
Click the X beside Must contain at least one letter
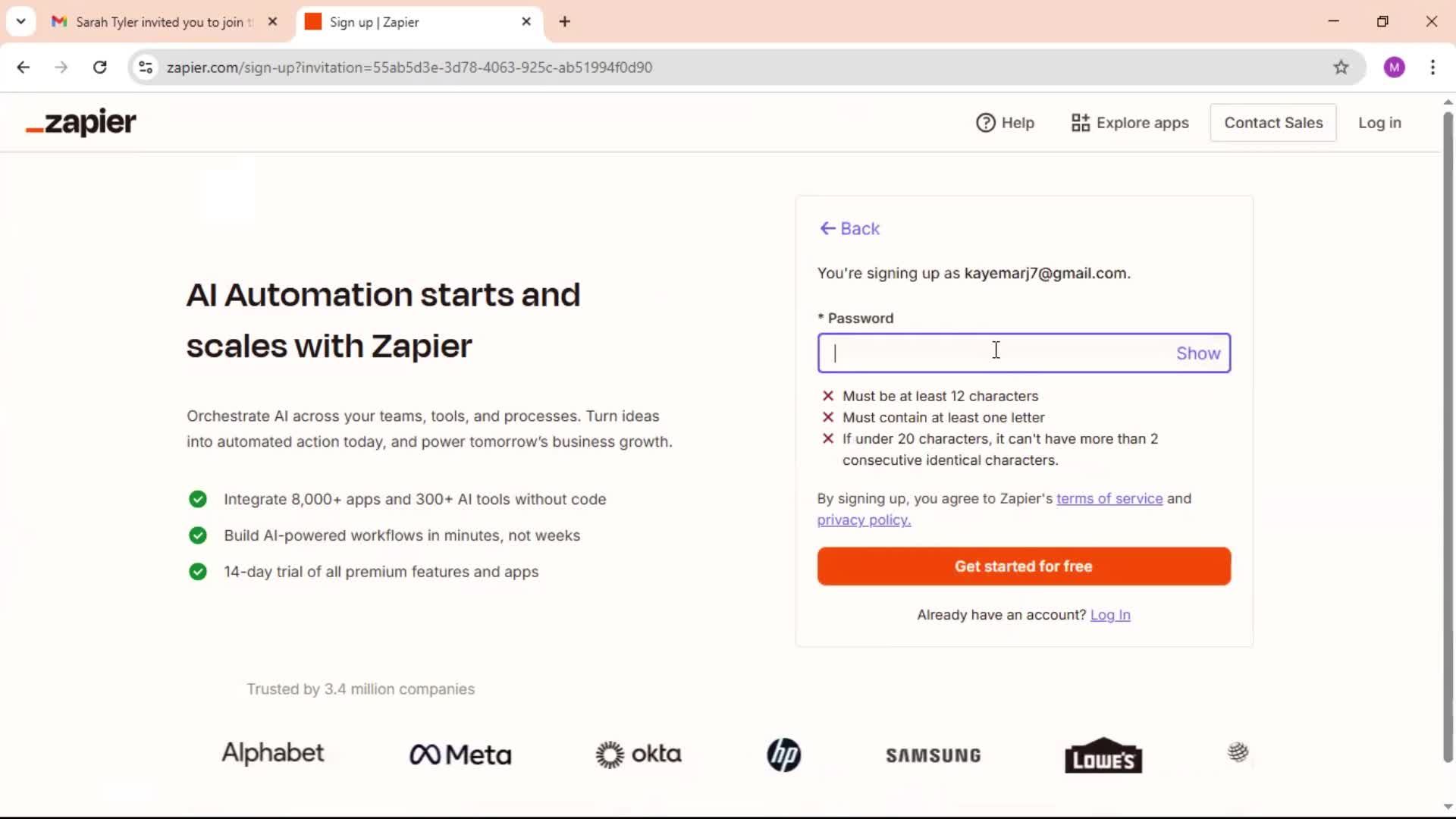coord(828,417)
